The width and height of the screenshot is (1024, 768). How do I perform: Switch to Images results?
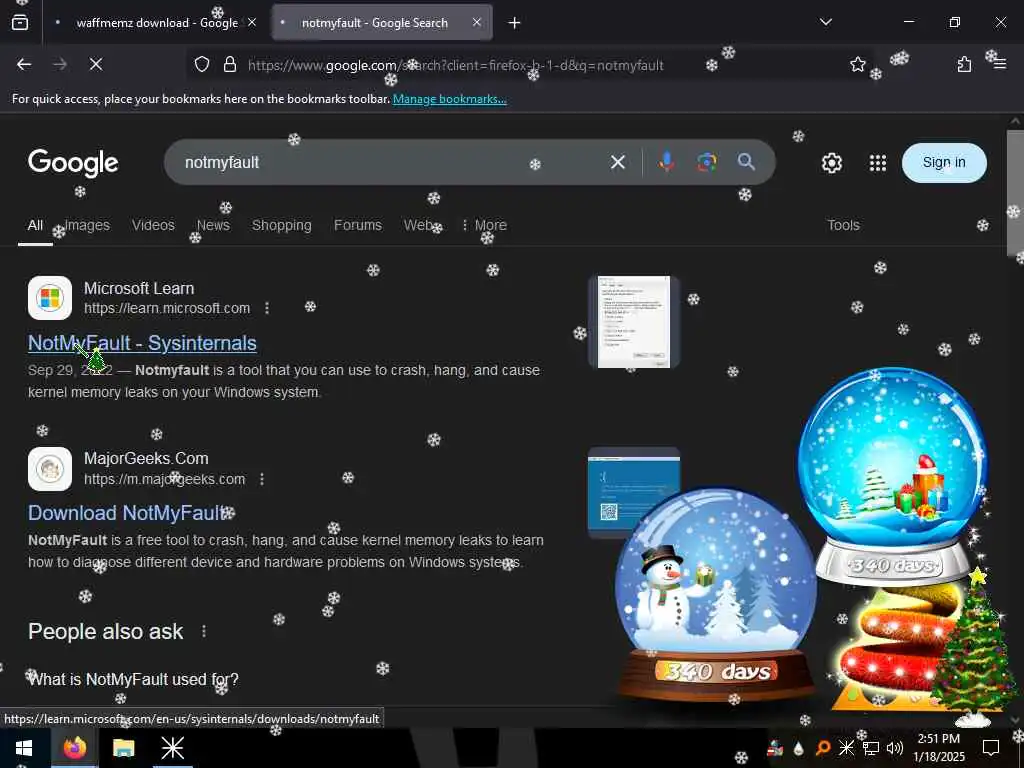[x=87, y=225]
